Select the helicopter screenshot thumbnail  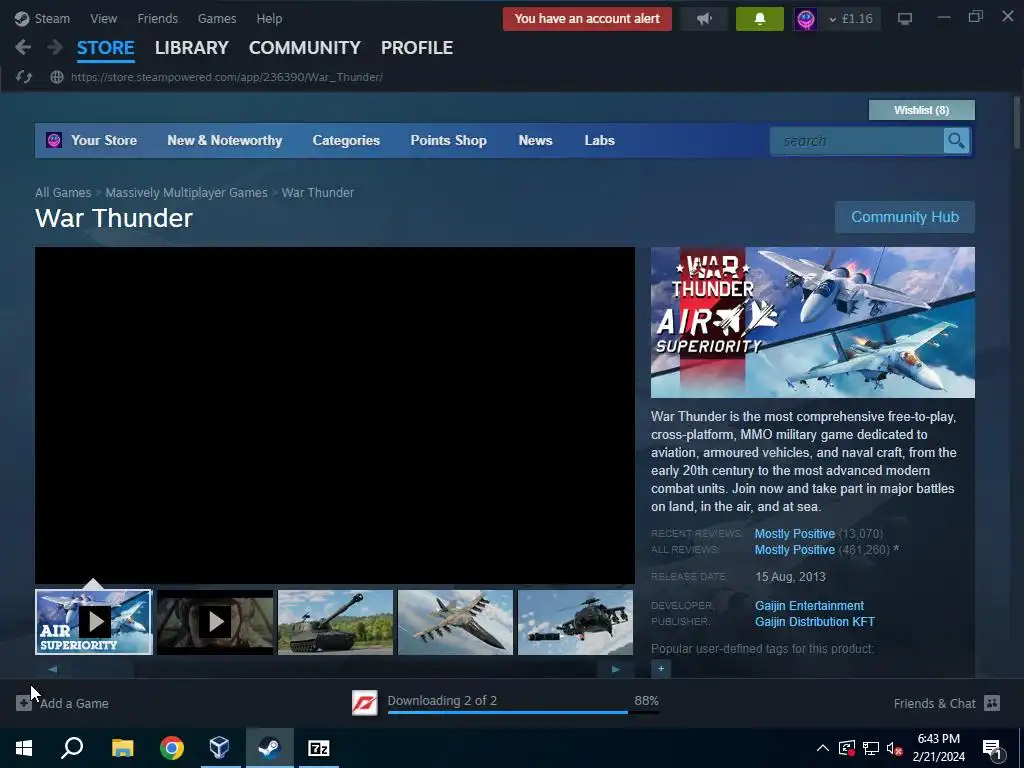[x=575, y=622]
